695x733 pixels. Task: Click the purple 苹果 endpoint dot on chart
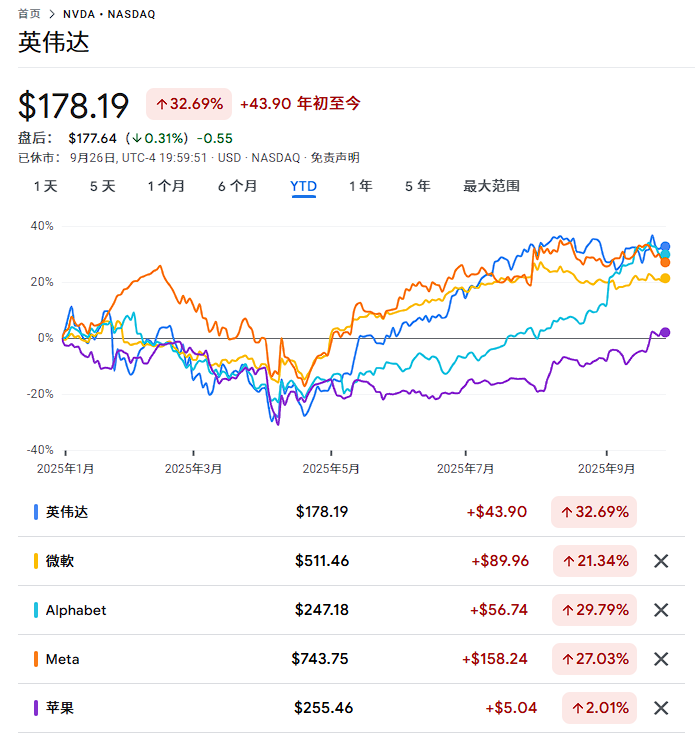pos(665,332)
